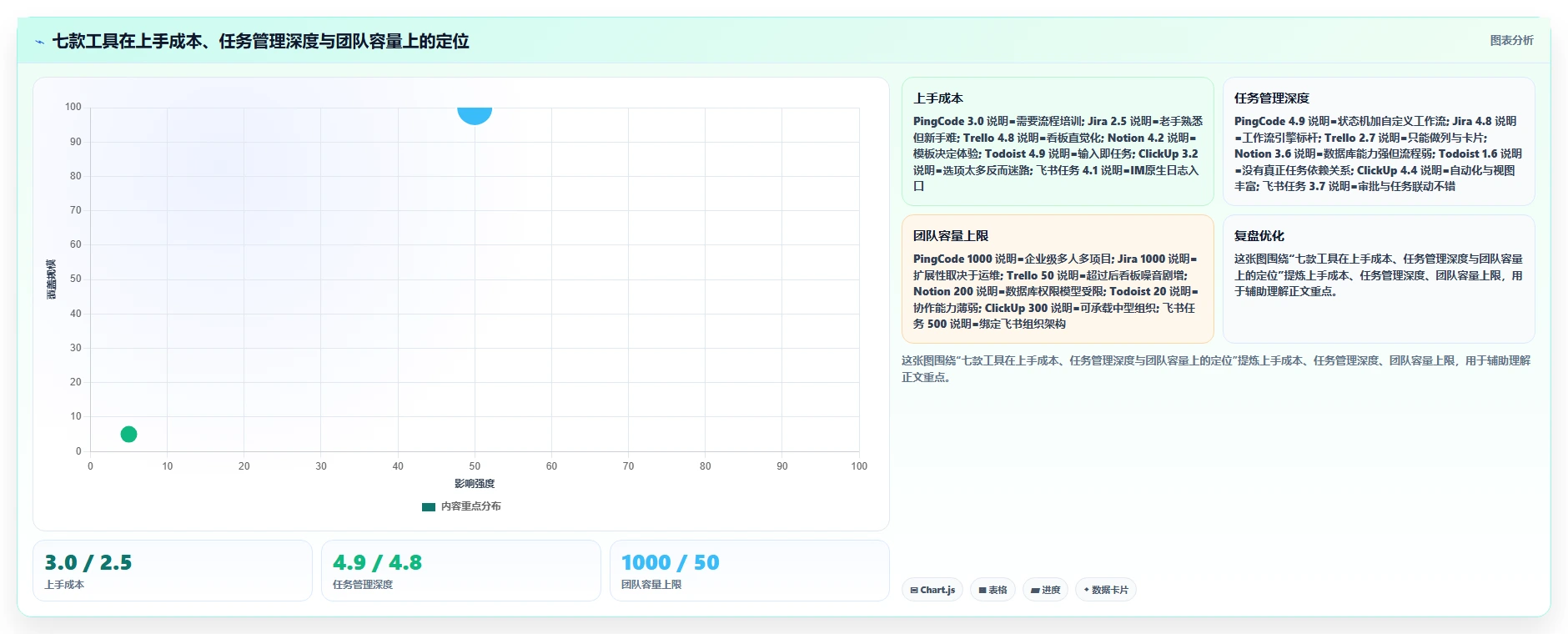
Task: Click the 3.0 / 2.5 stat card
Action: [x=173, y=571]
